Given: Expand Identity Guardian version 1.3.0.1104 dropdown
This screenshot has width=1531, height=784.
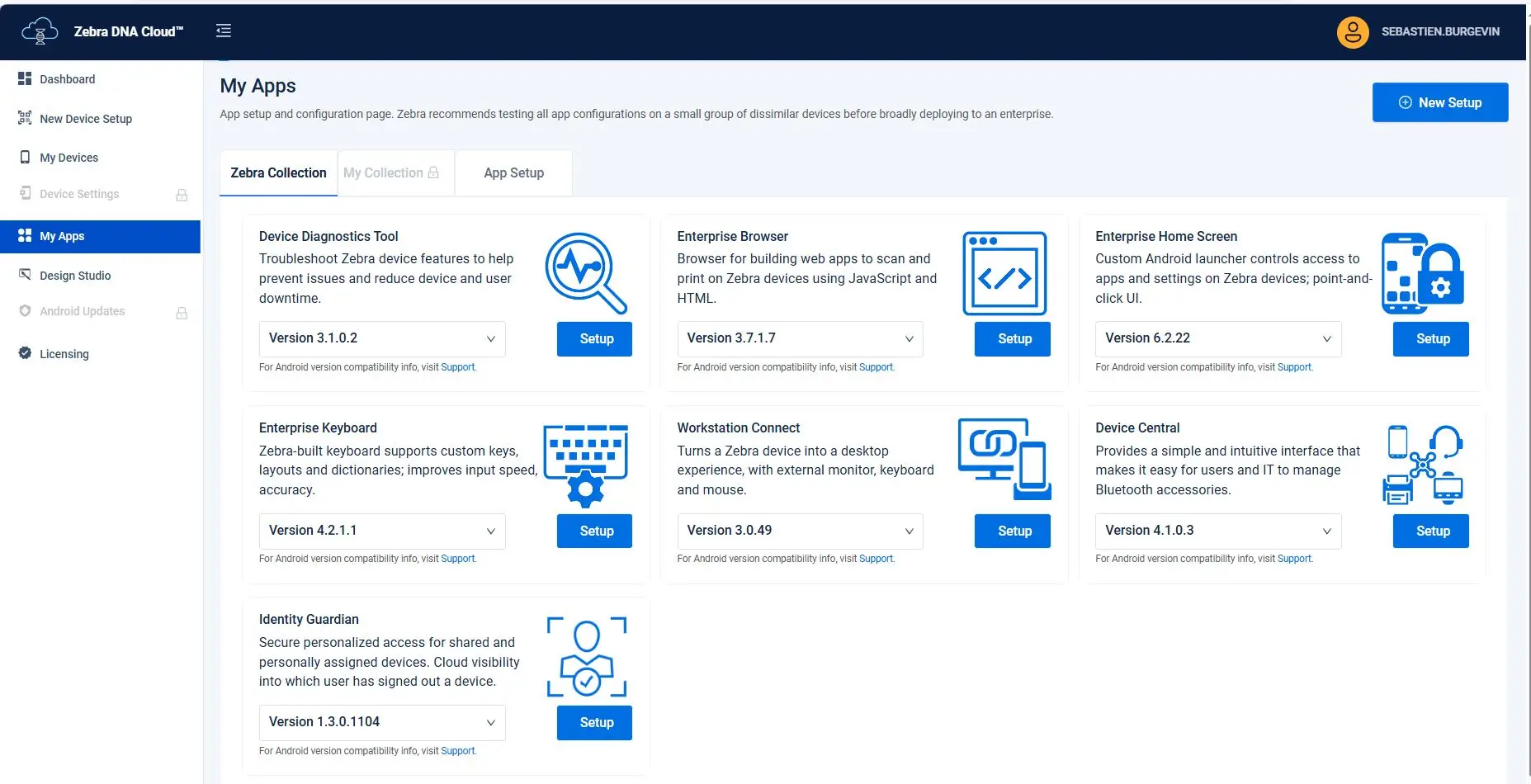Looking at the screenshot, I should coord(382,722).
